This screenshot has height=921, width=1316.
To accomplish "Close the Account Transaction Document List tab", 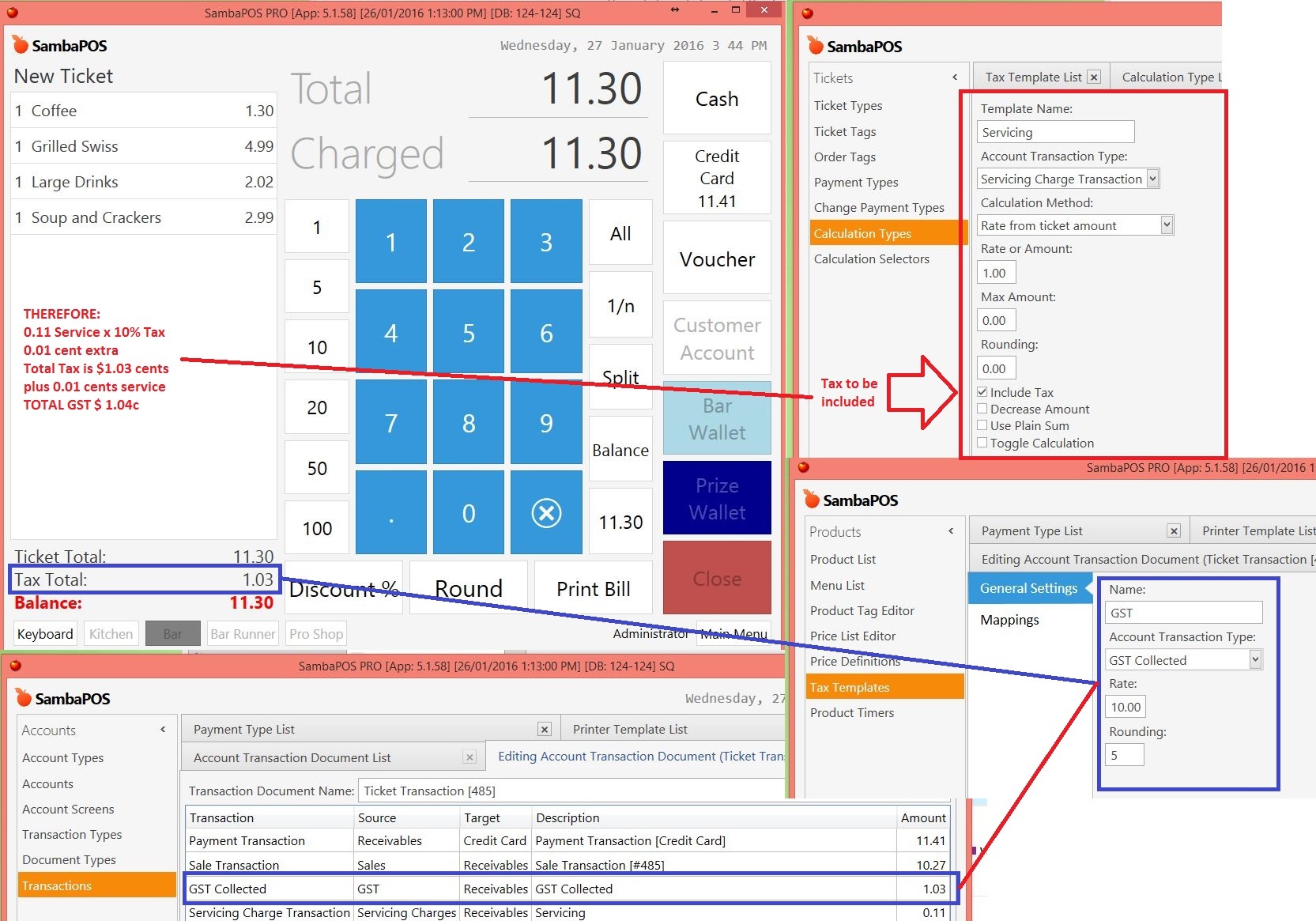I will [x=469, y=757].
